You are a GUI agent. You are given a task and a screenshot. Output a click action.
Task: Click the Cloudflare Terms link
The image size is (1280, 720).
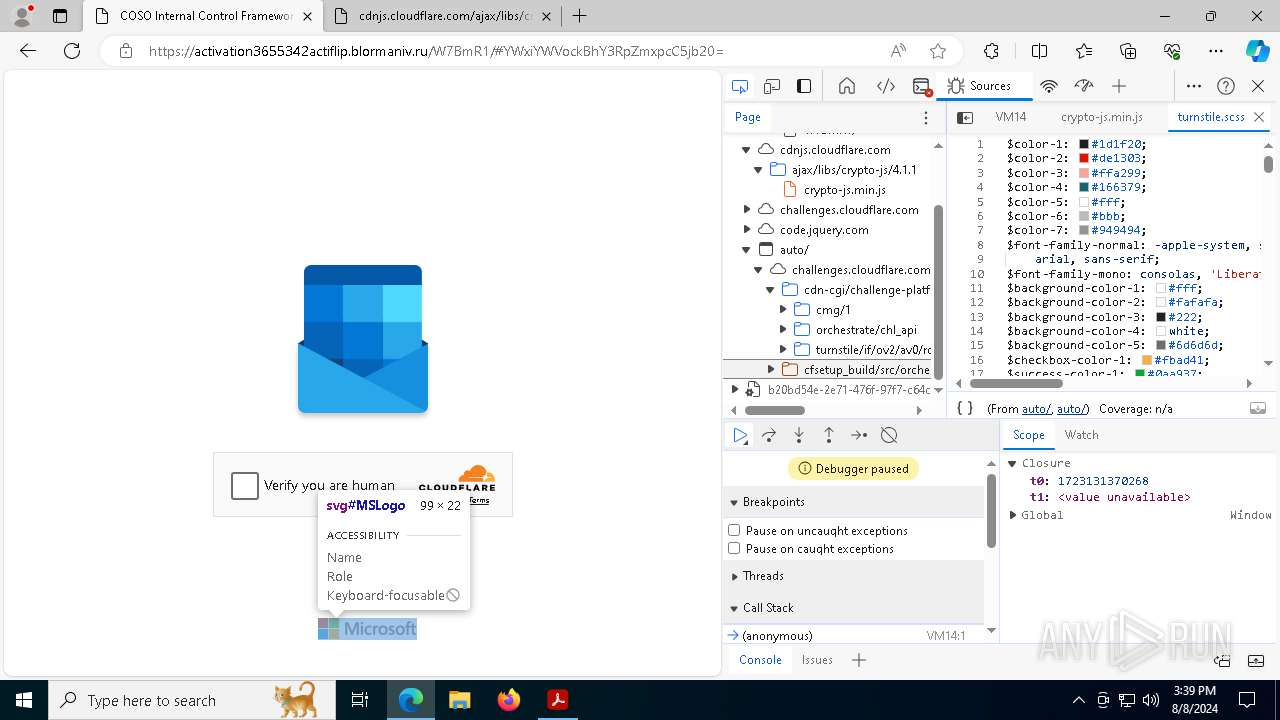pos(480,500)
